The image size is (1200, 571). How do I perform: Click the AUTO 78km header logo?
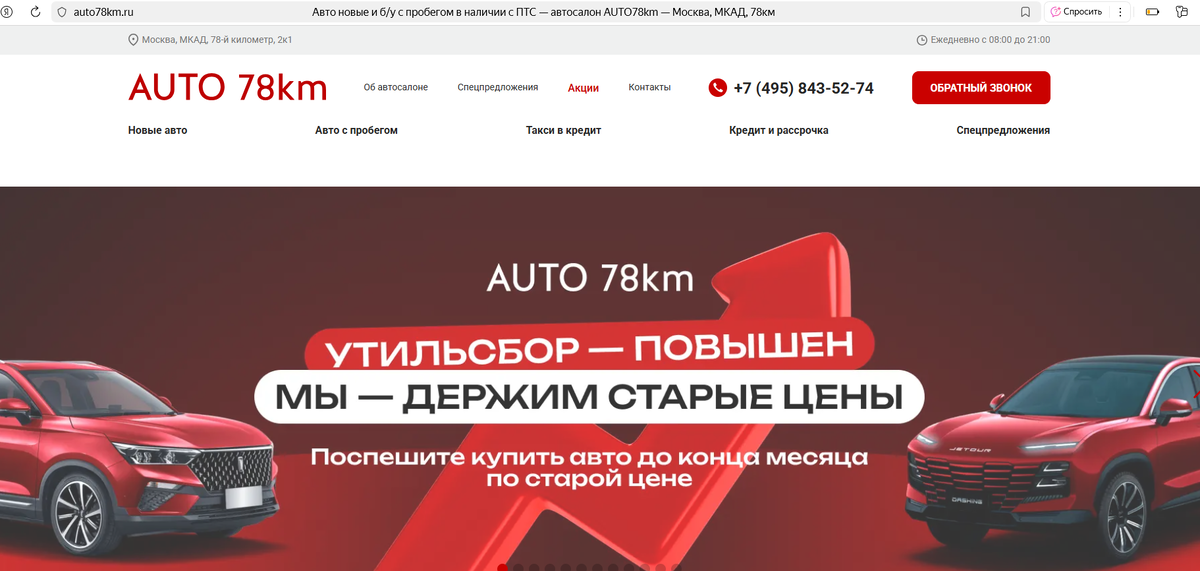point(228,88)
